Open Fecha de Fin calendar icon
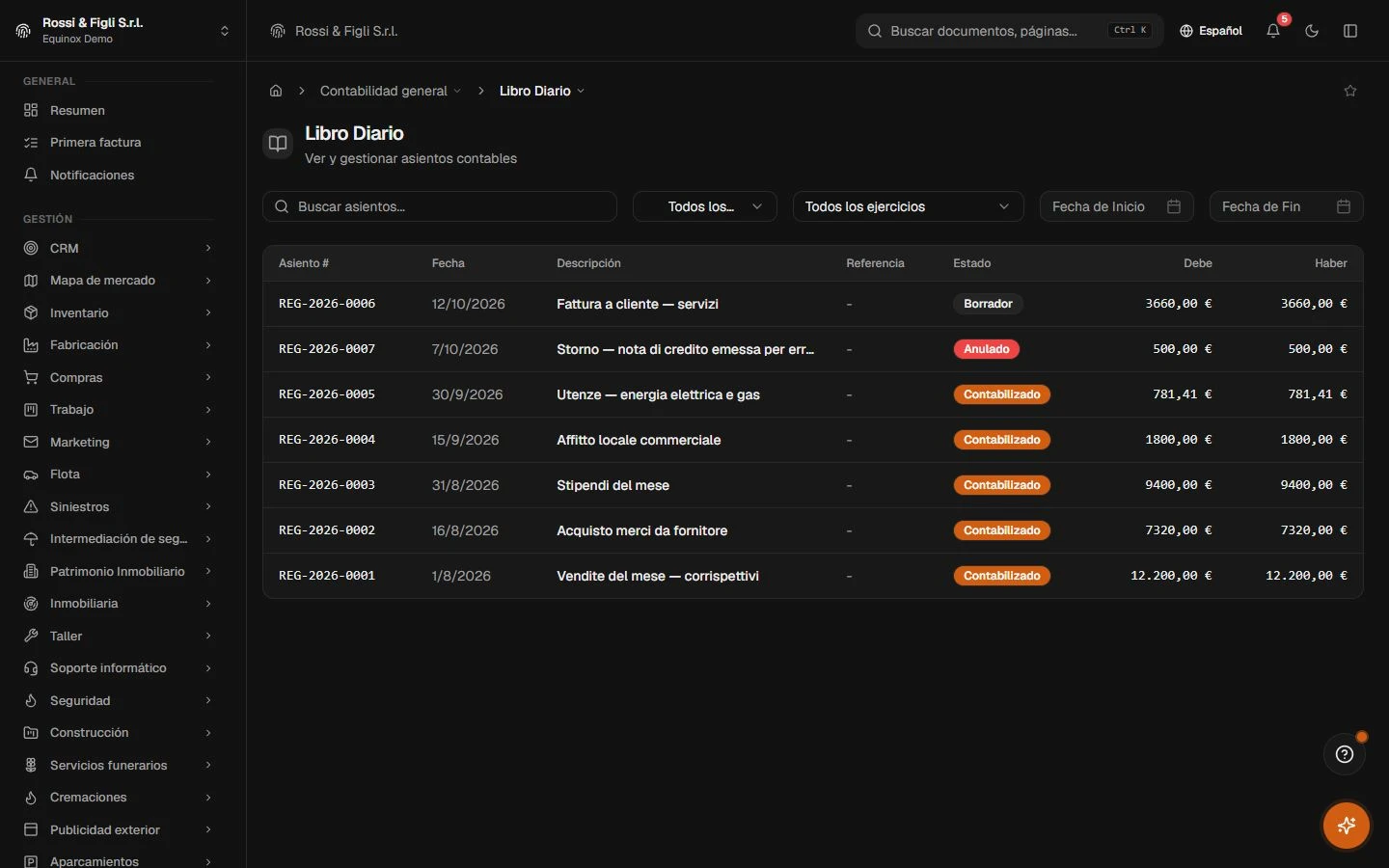Viewport: 1389px width, 868px height. [1344, 206]
